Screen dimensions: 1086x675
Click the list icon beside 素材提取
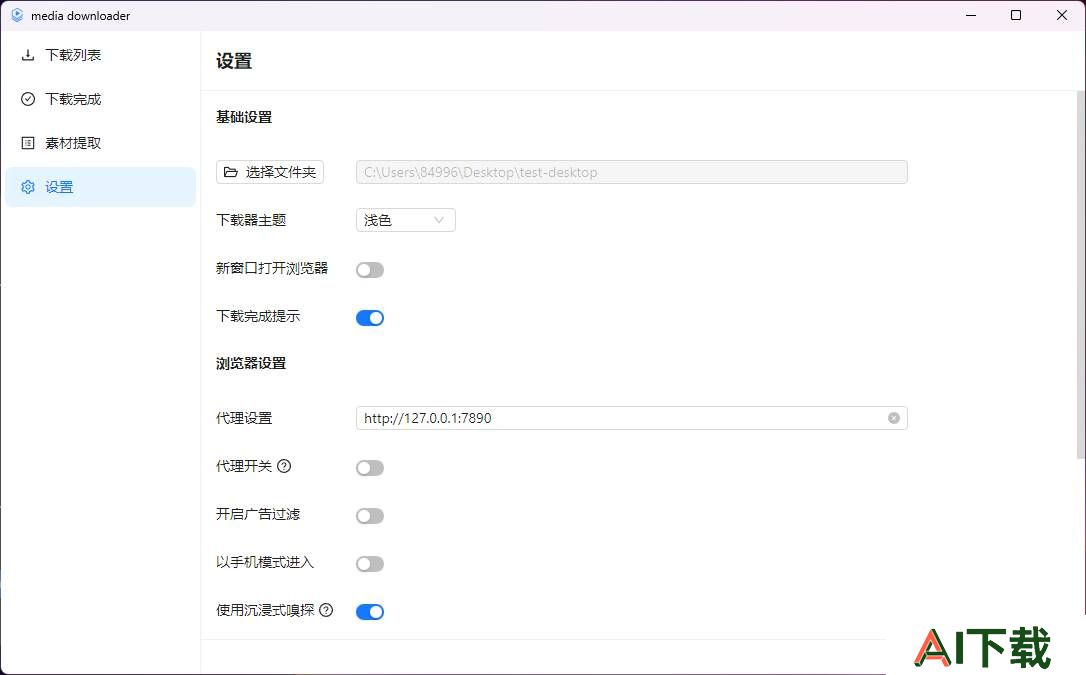click(28, 143)
